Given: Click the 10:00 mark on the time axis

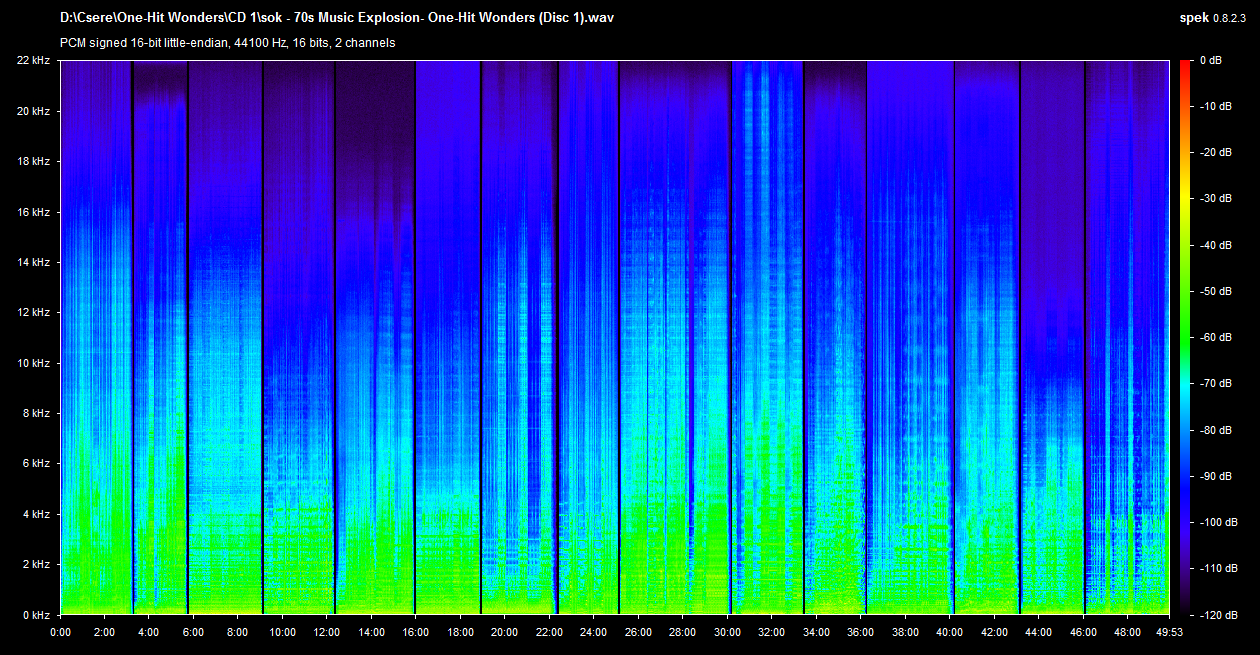Looking at the screenshot, I should point(282,632).
